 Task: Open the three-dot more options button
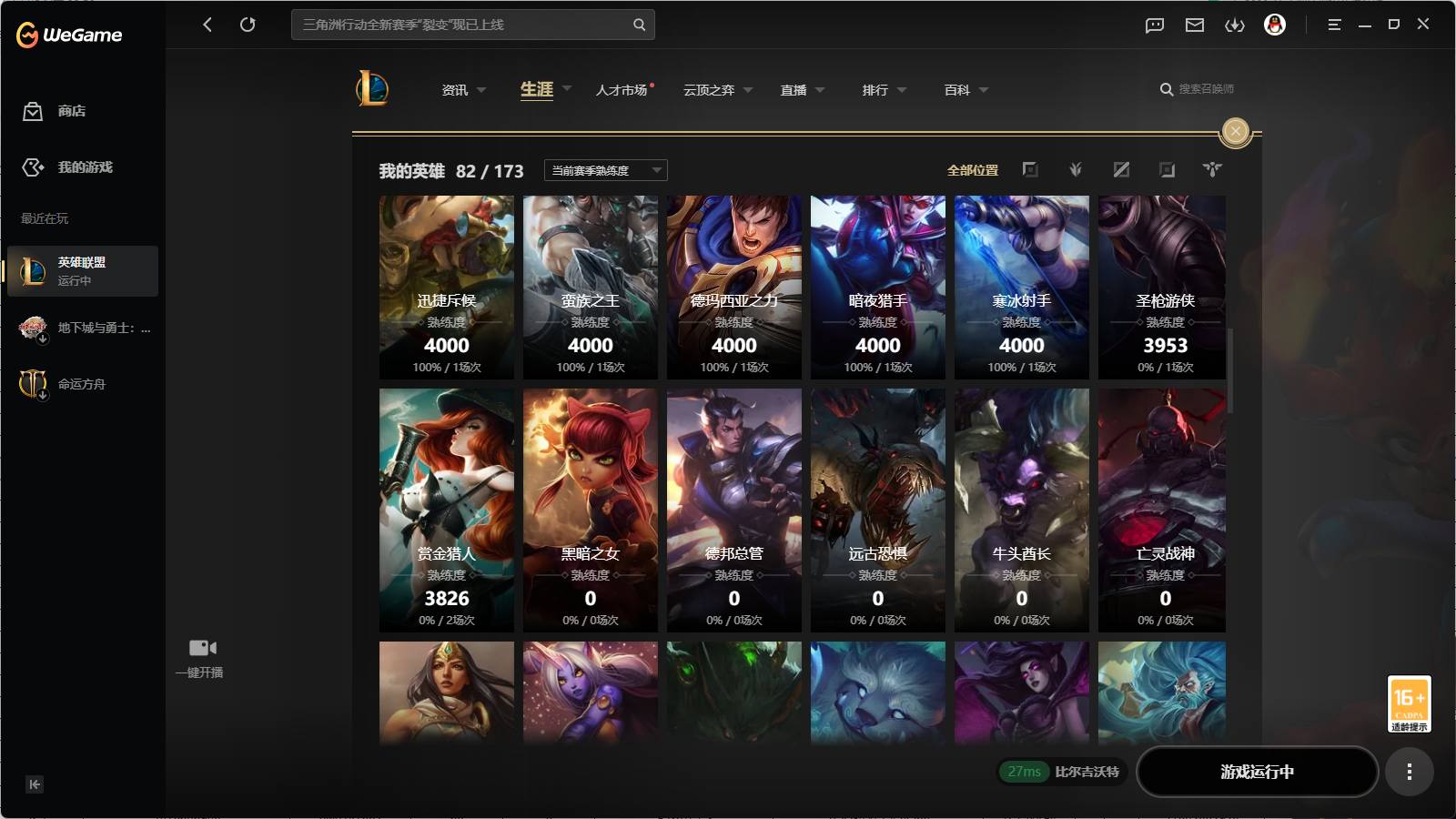tap(1410, 772)
